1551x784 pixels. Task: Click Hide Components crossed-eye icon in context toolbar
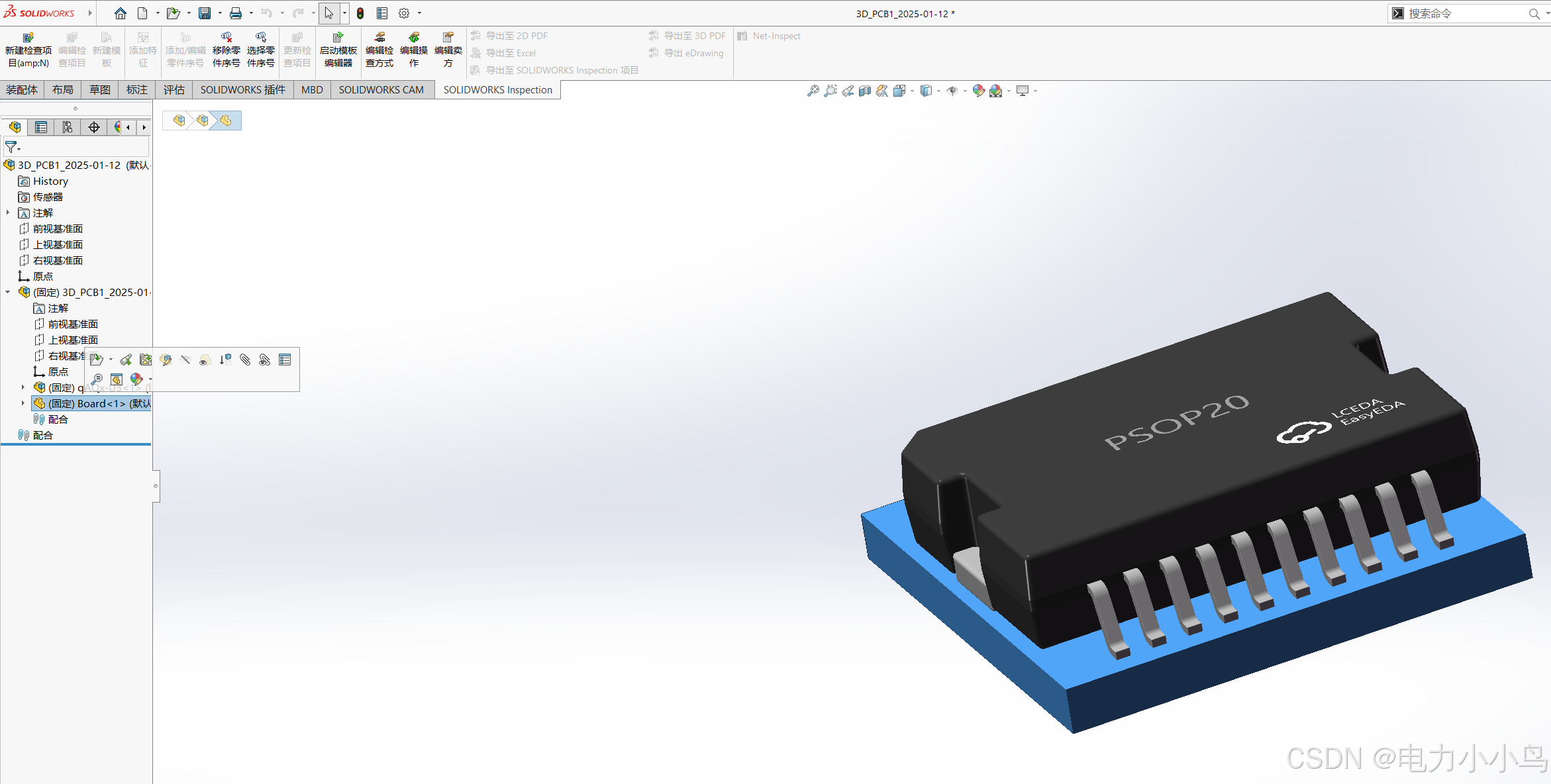pos(185,360)
